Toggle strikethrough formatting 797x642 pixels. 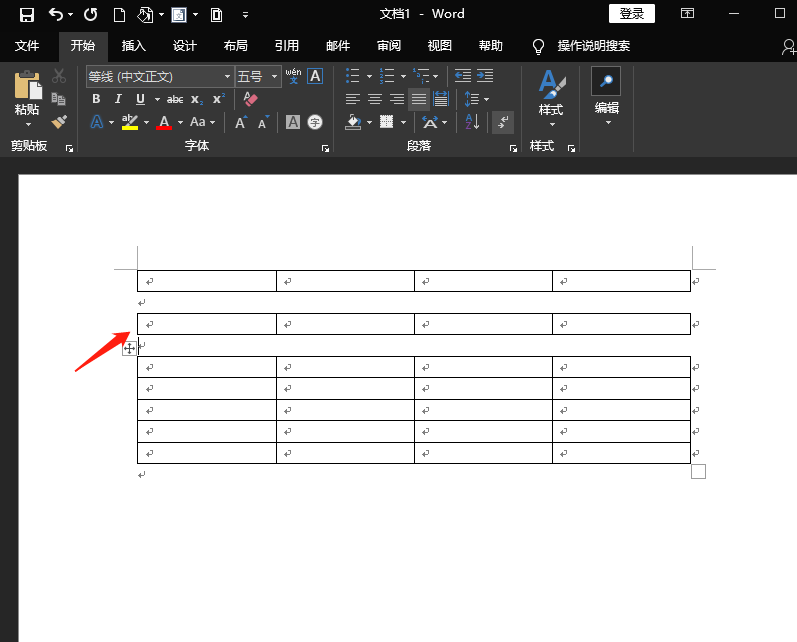coord(175,99)
